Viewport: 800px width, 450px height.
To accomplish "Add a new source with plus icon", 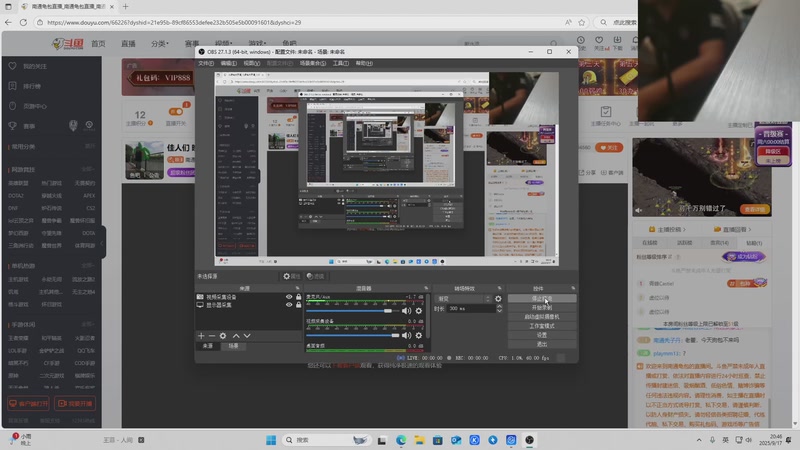I will point(201,336).
